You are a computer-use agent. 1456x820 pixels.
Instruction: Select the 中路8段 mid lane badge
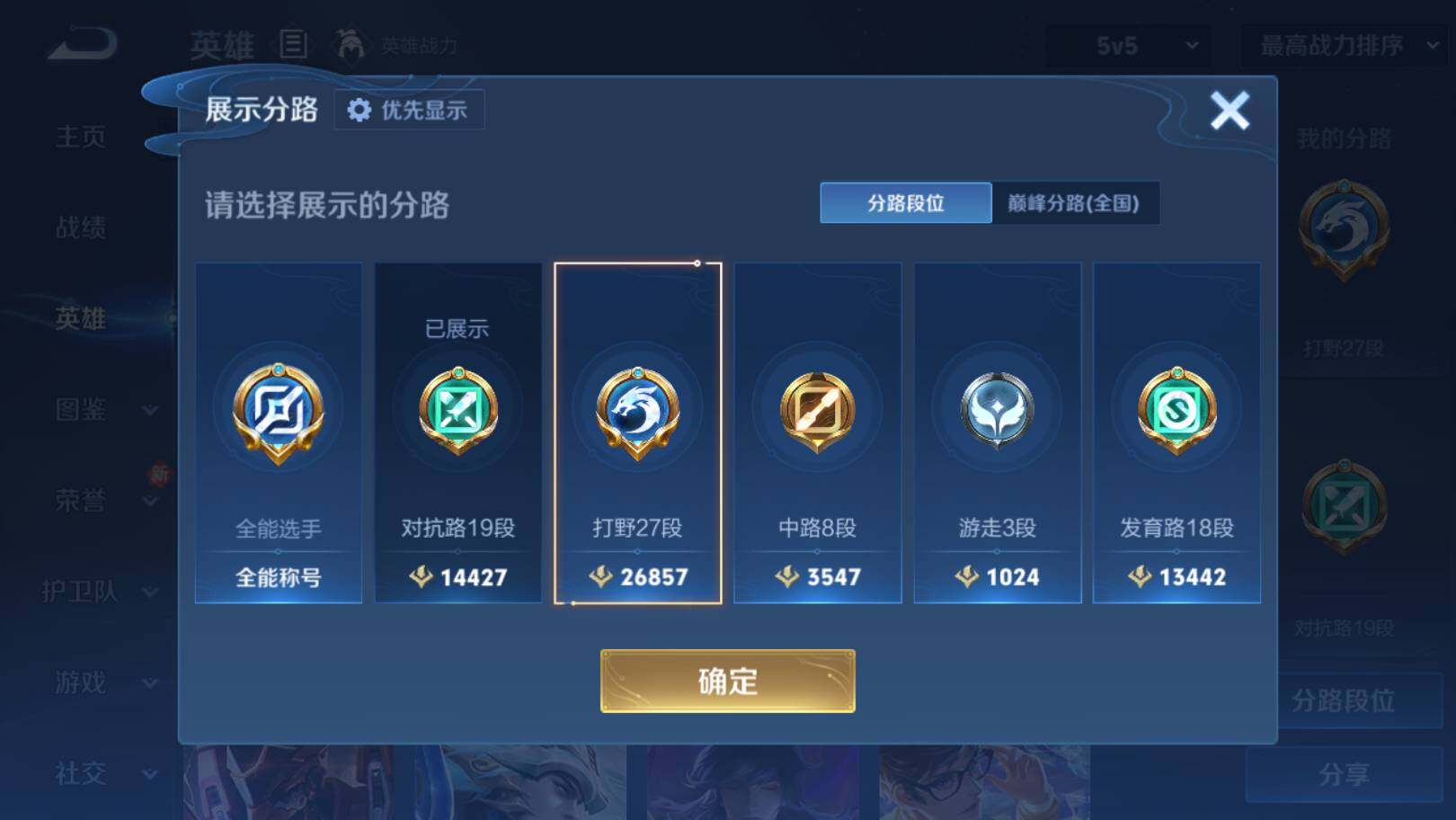coord(817,413)
